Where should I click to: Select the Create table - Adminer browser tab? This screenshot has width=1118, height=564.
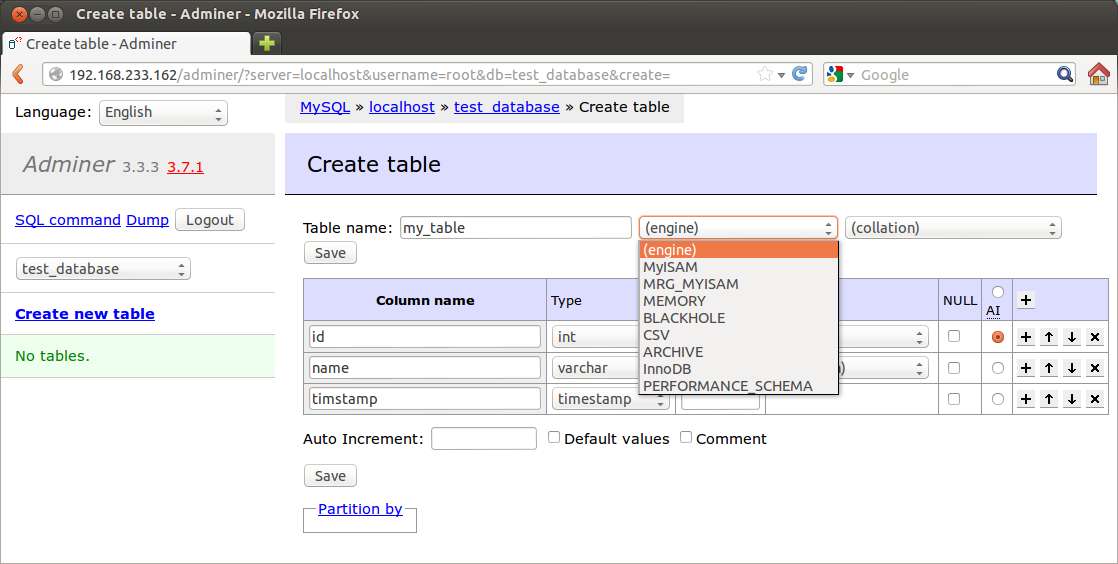(126, 43)
